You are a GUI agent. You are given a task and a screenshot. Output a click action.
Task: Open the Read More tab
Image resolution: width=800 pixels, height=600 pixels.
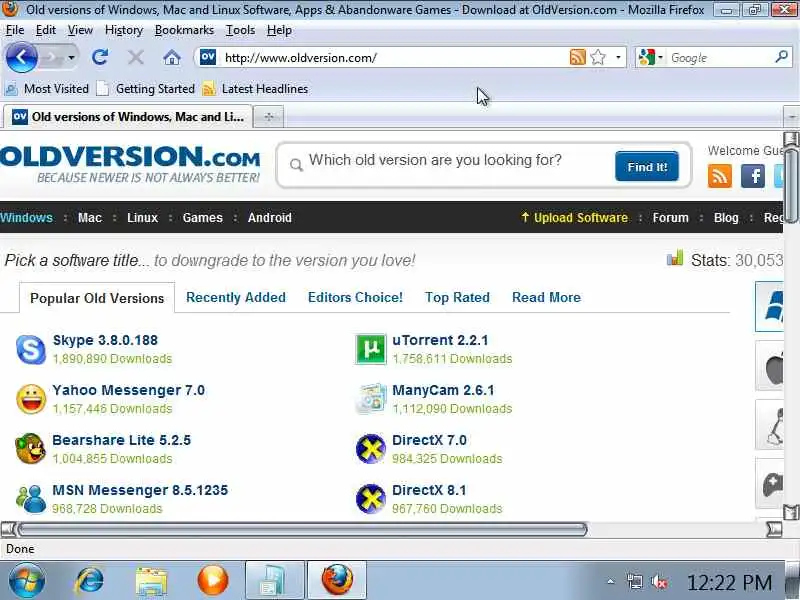[546, 297]
